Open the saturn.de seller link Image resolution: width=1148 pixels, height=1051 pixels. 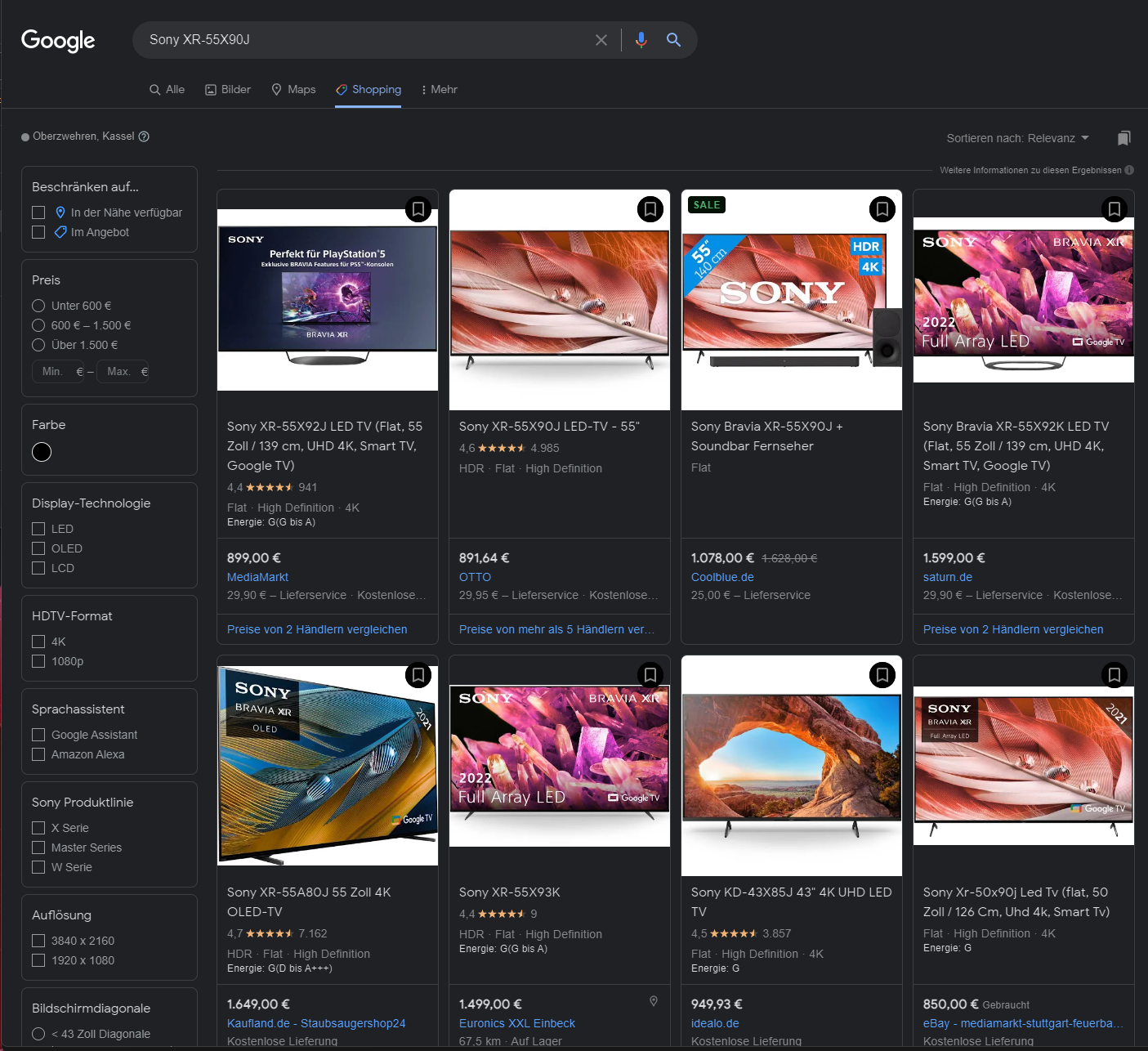pyautogui.click(x=948, y=577)
